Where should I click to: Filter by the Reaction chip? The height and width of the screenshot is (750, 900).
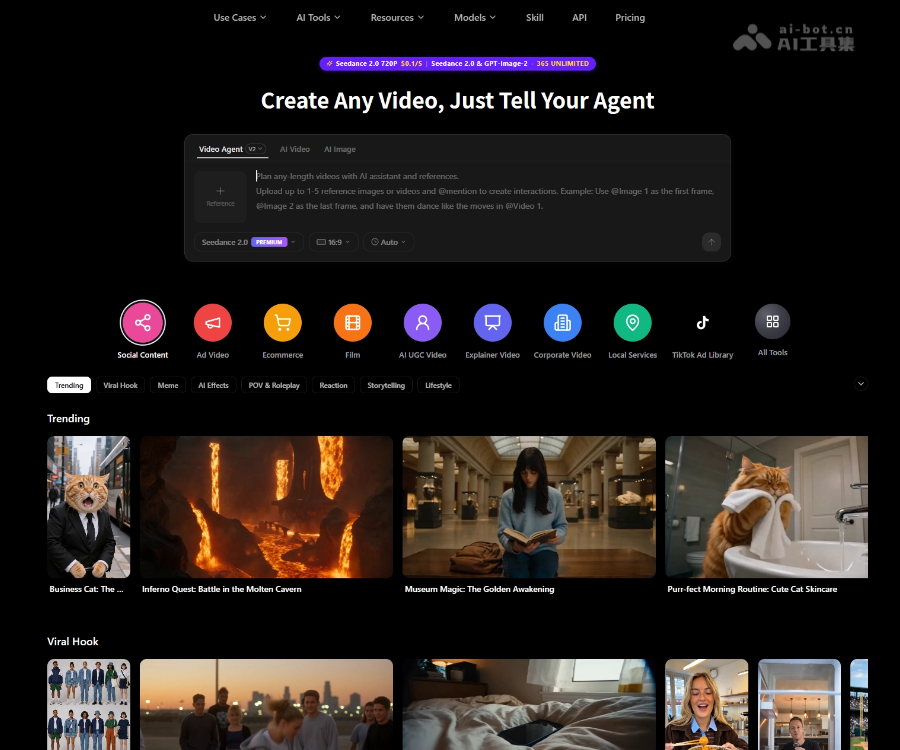333,385
